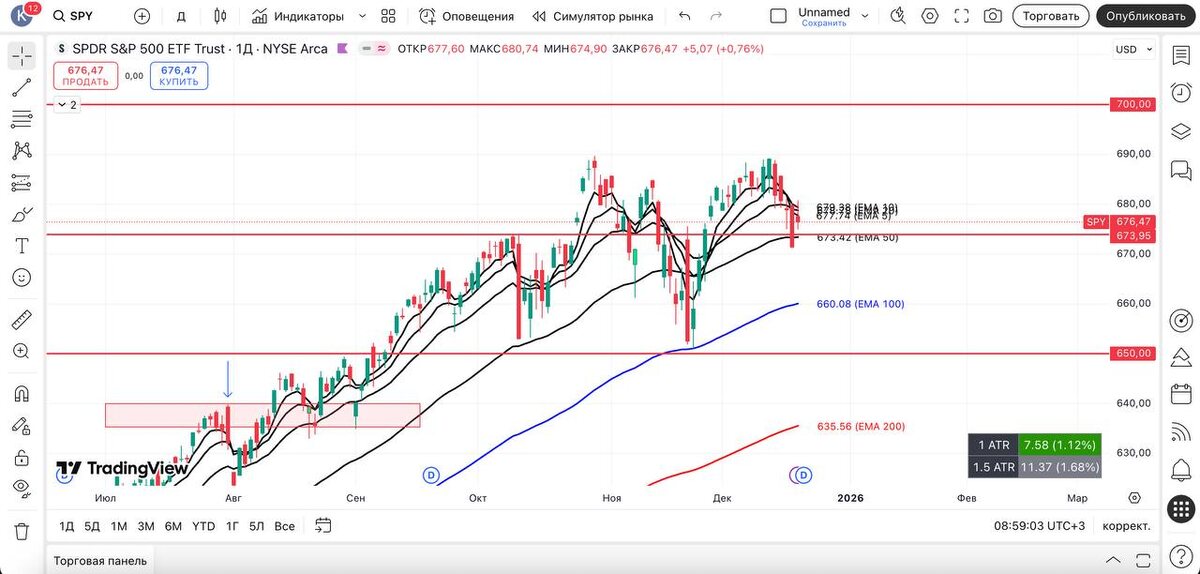Select the text annotation tool
Image resolution: width=1200 pixels, height=574 pixels.
coord(21,246)
